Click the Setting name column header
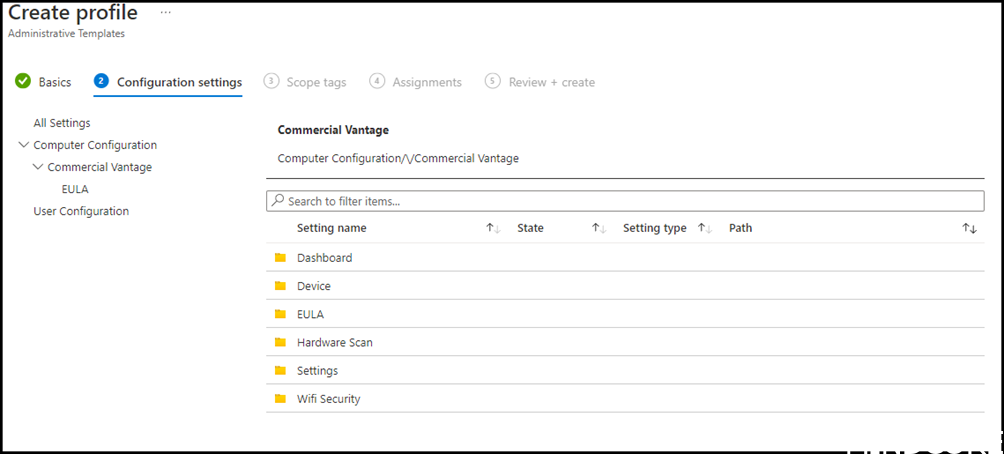 (332, 228)
